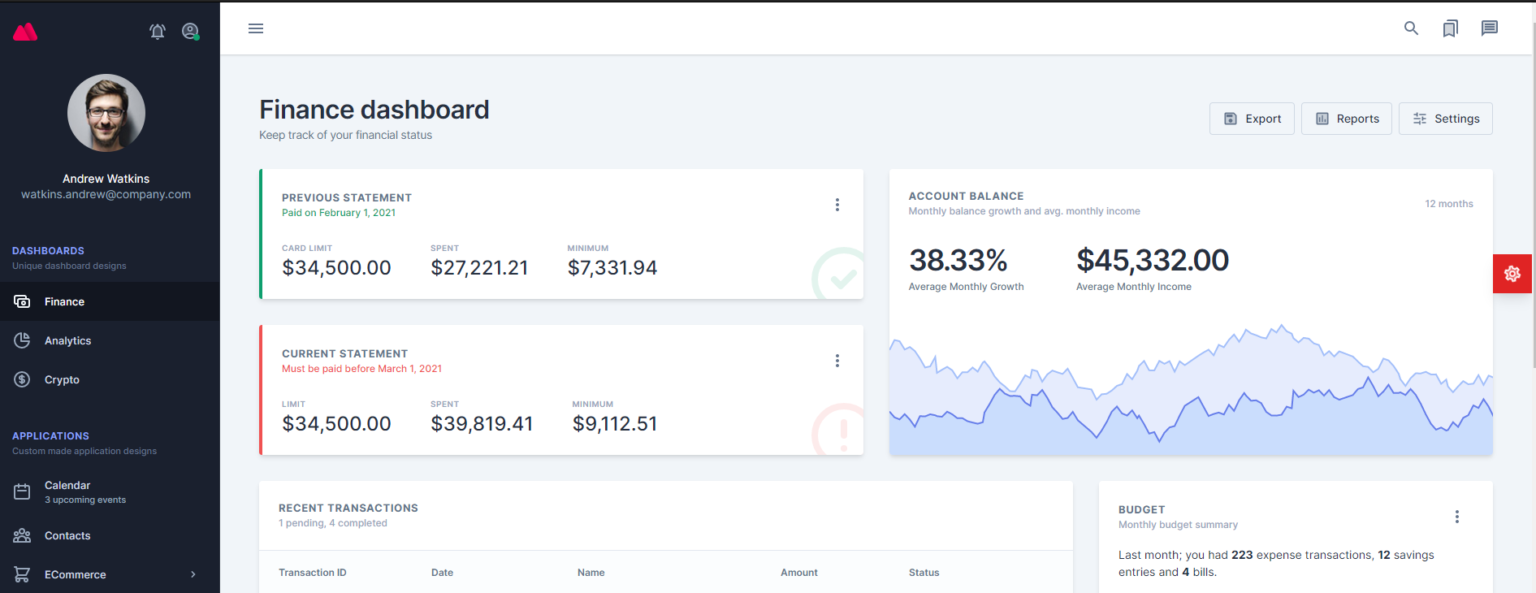The height and width of the screenshot is (593, 1536).
Task: Select Crypto dashboard in sidebar
Action: [x=62, y=380]
